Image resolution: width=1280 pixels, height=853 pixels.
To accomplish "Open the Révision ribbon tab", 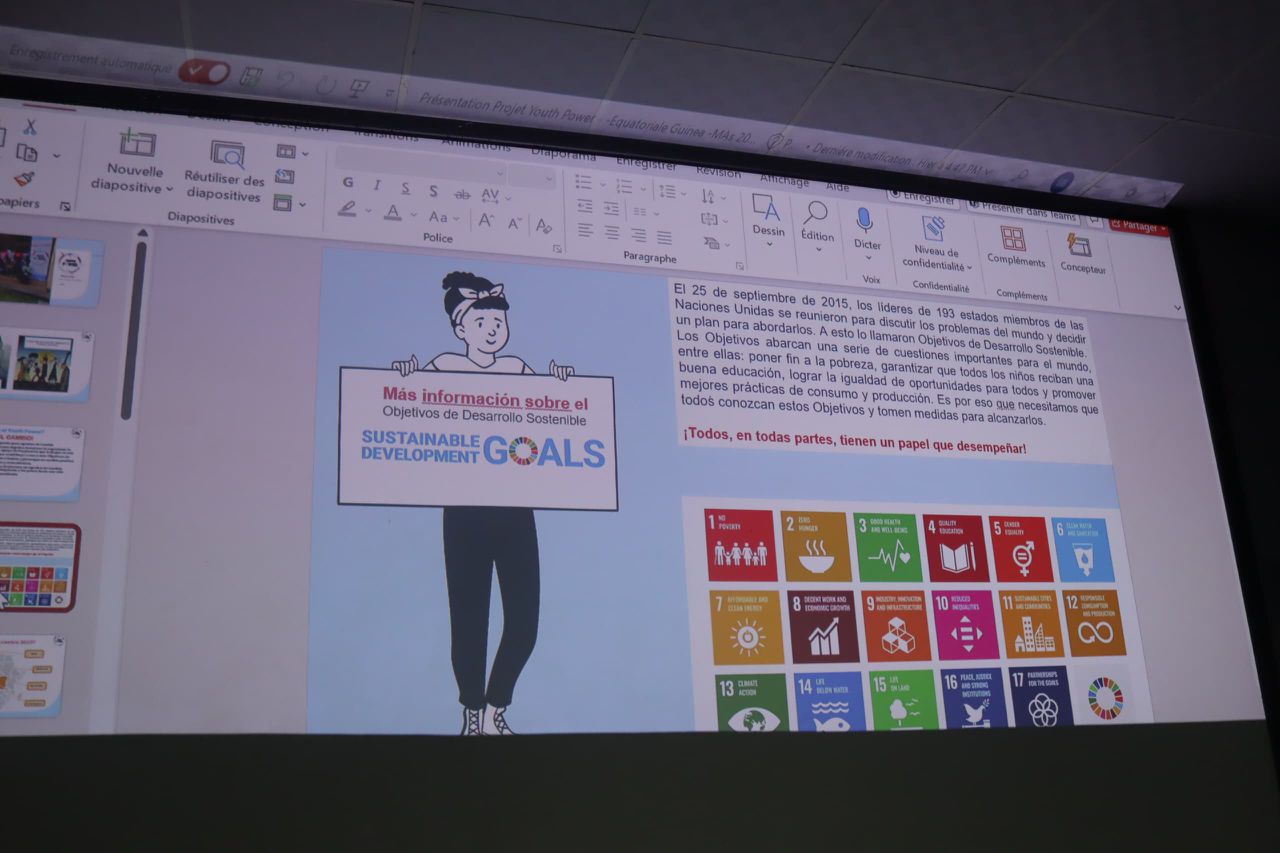I will [x=718, y=172].
